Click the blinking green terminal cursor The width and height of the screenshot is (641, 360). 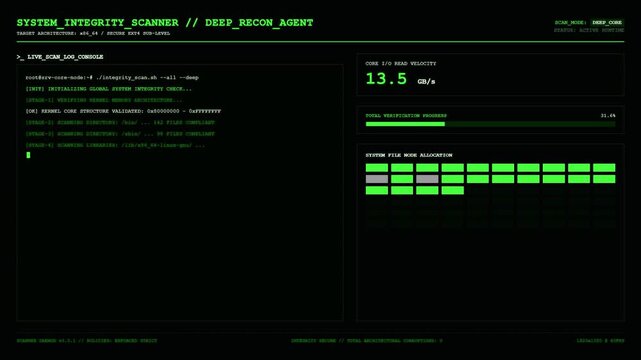pyautogui.click(x=28, y=155)
